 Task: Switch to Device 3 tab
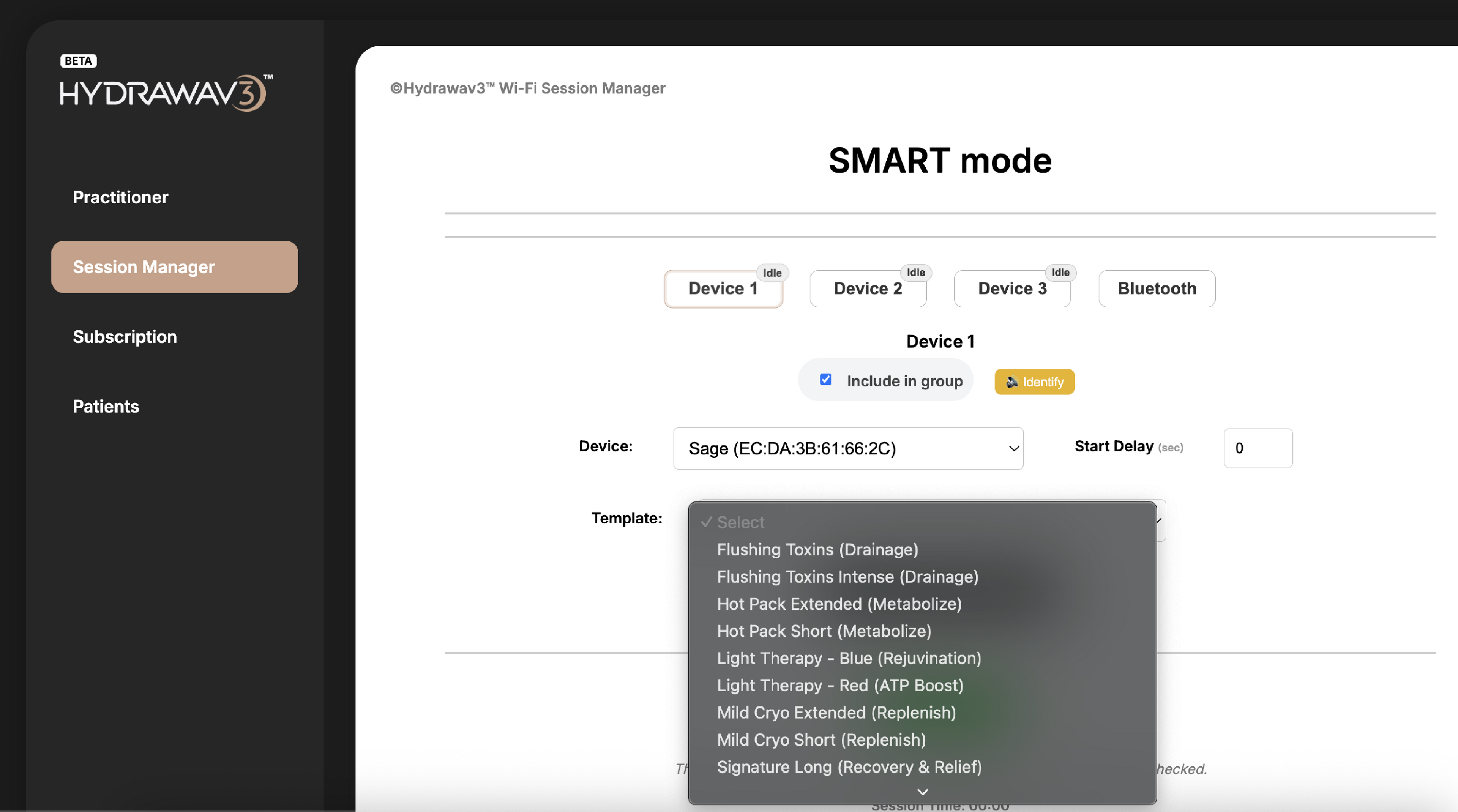(1012, 289)
